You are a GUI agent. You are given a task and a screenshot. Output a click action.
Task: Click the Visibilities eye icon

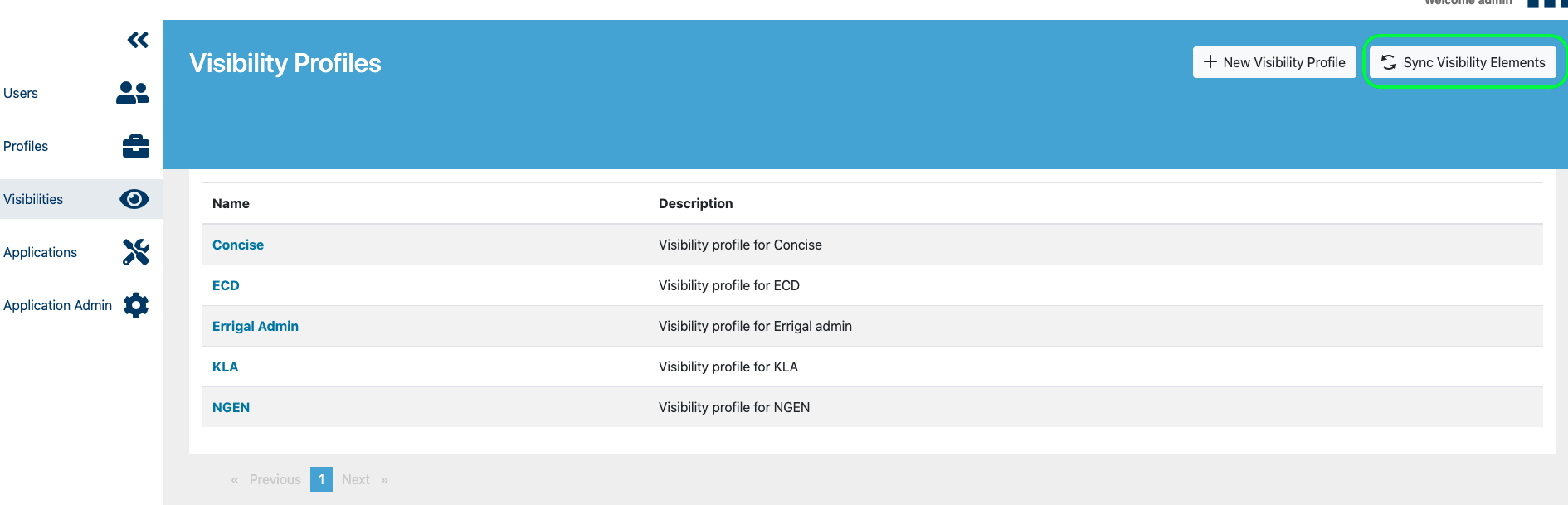click(x=134, y=199)
